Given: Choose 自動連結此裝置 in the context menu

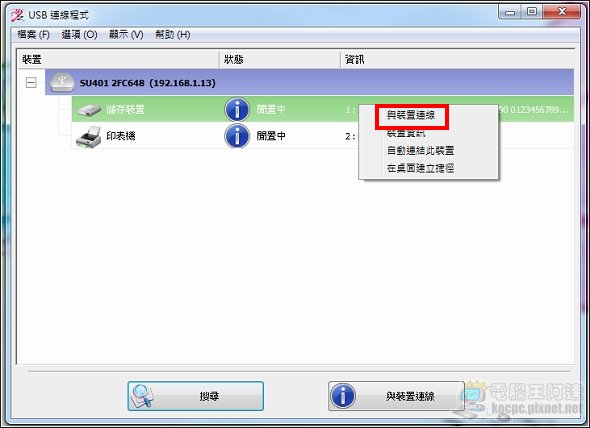Looking at the screenshot, I should [420, 151].
